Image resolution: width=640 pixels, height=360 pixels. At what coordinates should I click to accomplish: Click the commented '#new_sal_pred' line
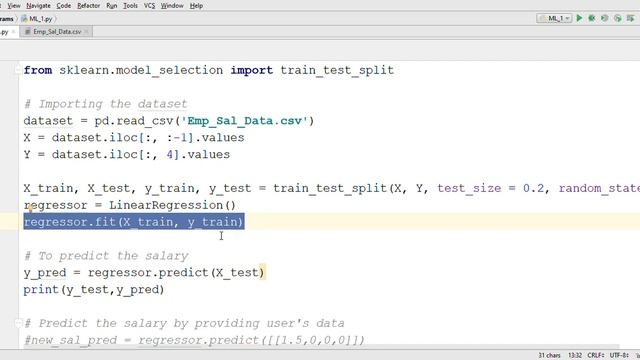[x=194, y=340]
